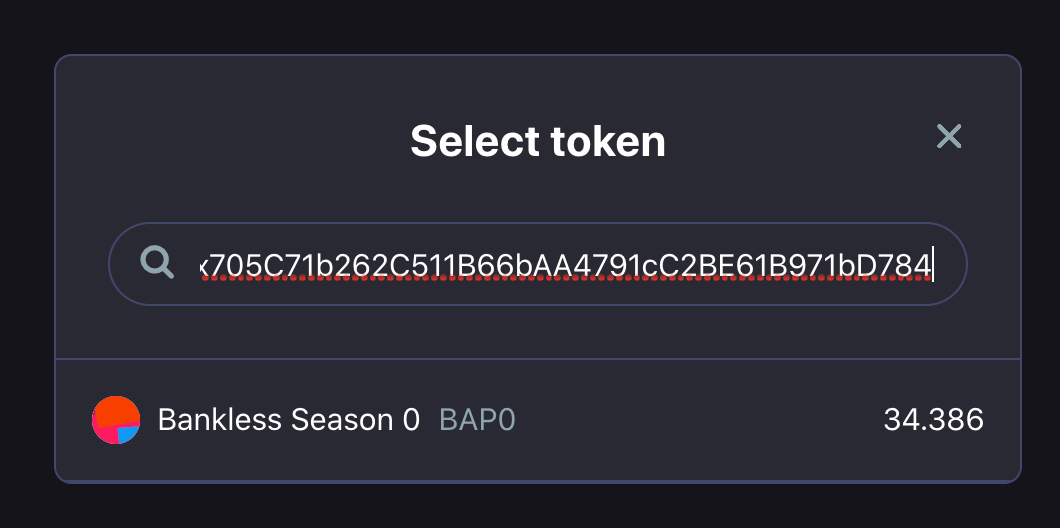This screenshot has height=528, width=1060.
Task: Click the red-underlined contract address text
Action: pos(565,266)
